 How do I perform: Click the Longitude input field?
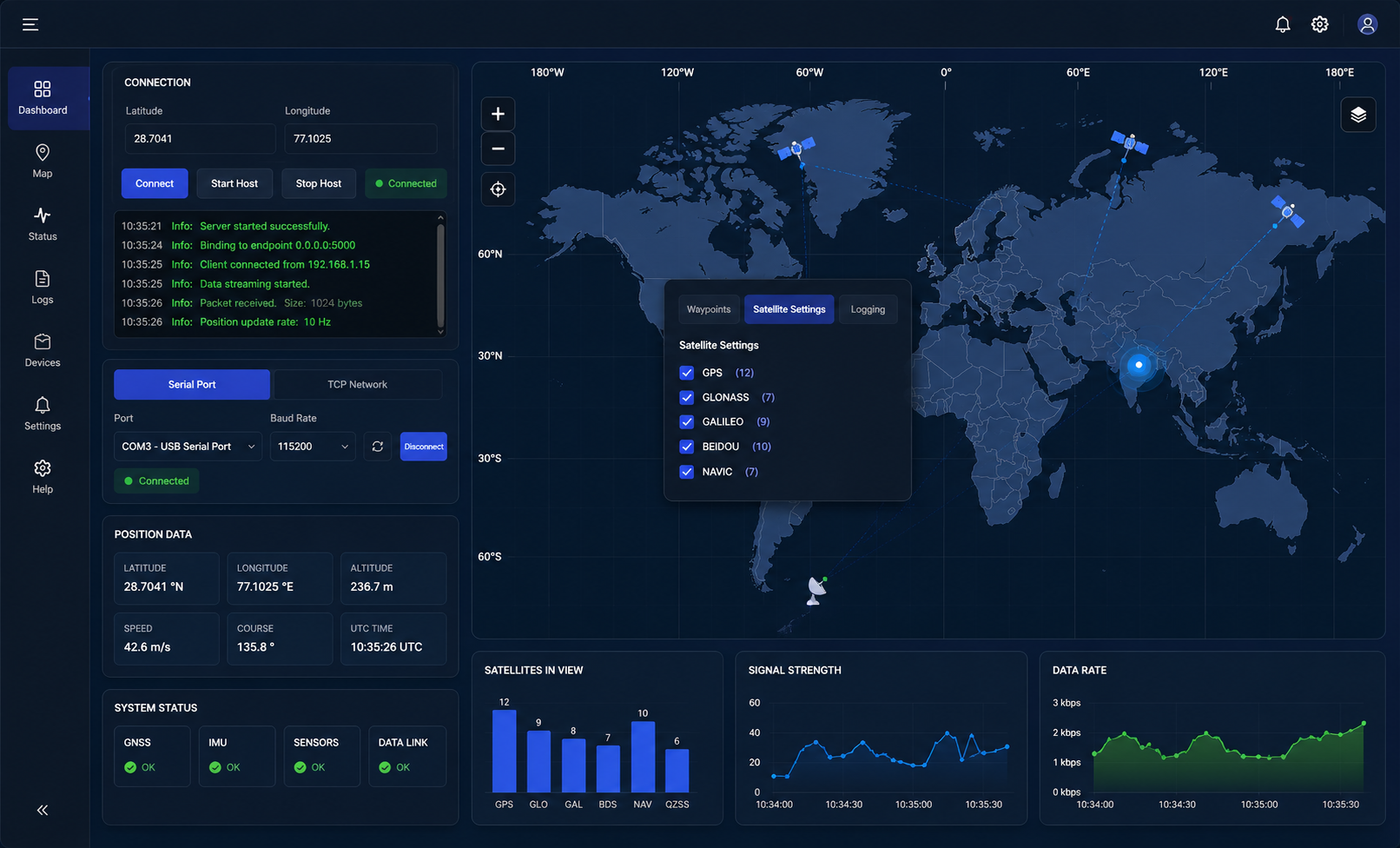tap(360, 138)
